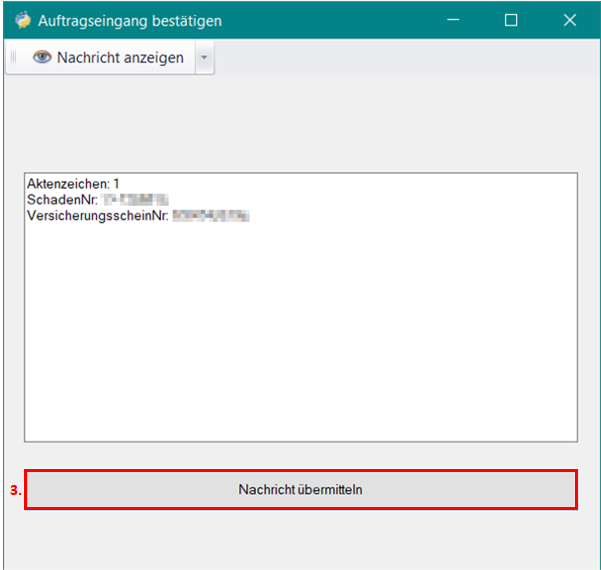
Task: Click the empty area inside the message text box
Action: pos(300,330)
